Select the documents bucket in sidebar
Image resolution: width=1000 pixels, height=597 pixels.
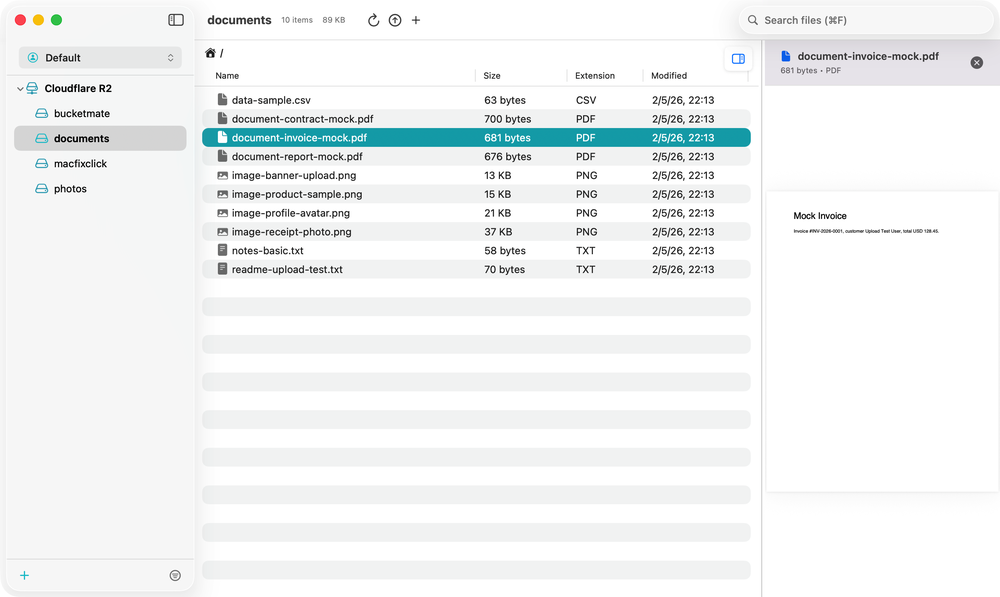[100, 138]
